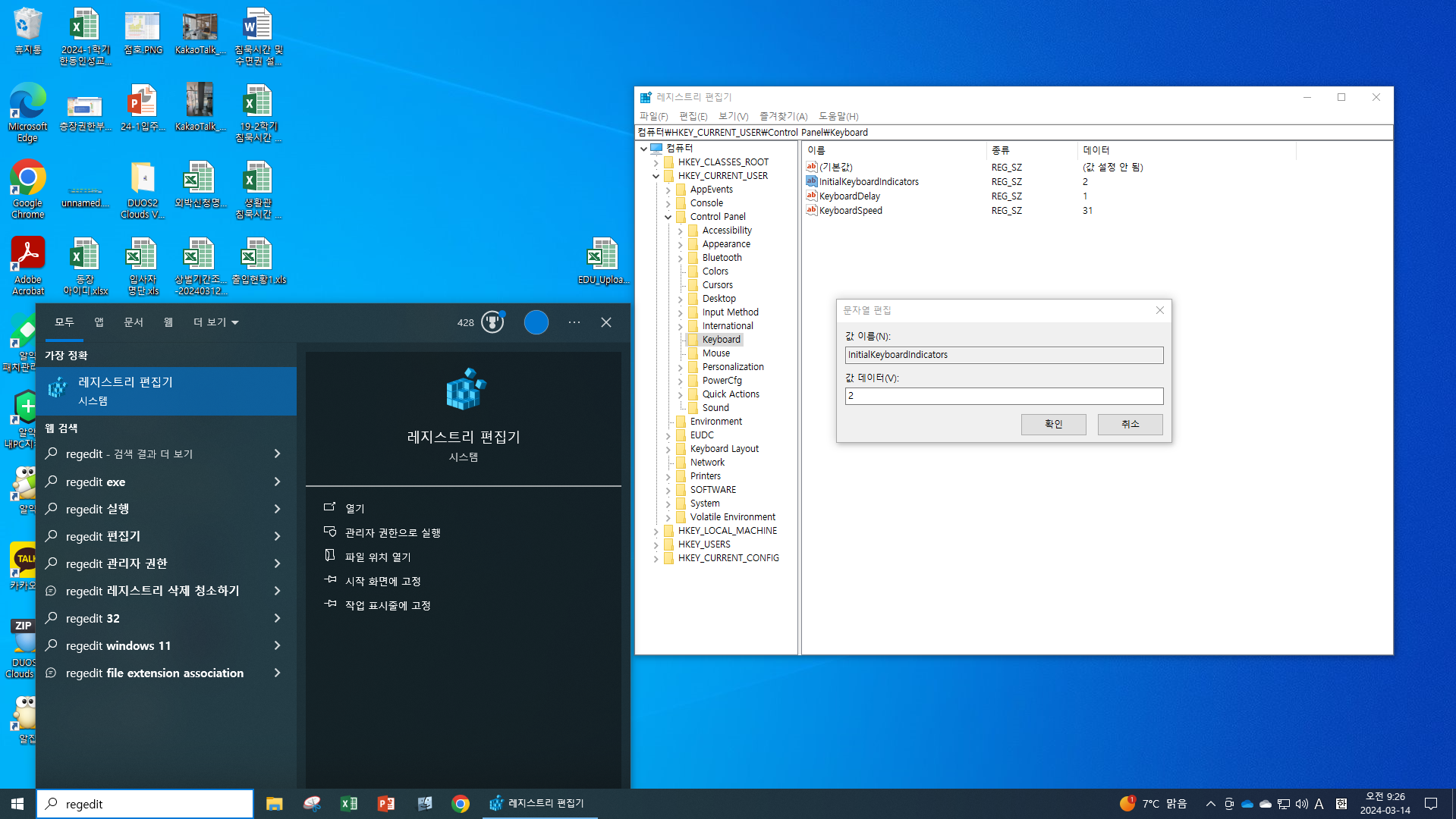Click the registry path address bar
This screenshot has width=1456, height=819.
(x=1014, y=132)
